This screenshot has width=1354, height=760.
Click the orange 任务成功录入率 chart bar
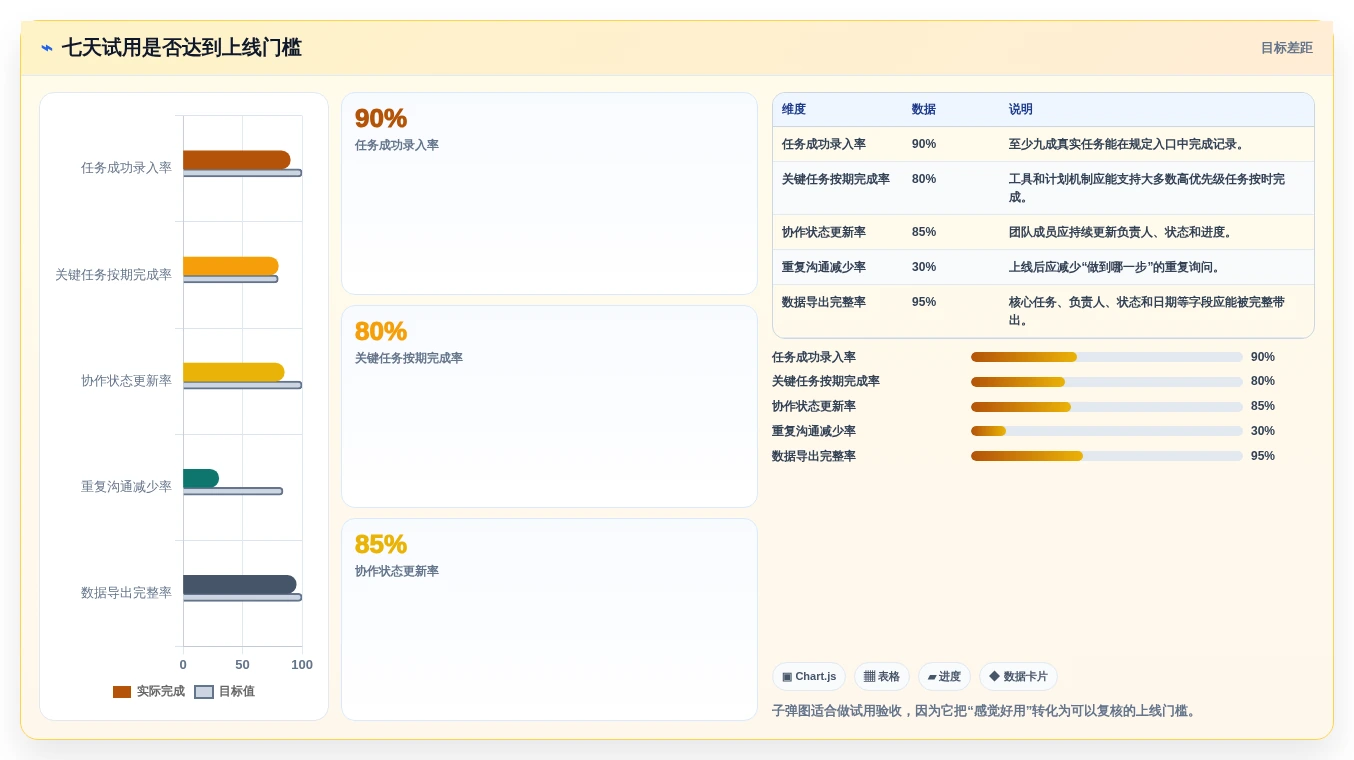pyautogui.click(x=237, y=160)
